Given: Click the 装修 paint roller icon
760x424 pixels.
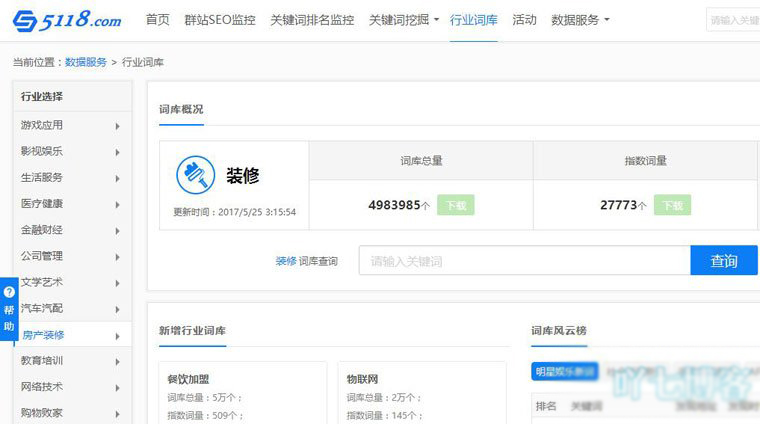Looking at the screenshot, I should click(195, 175).
